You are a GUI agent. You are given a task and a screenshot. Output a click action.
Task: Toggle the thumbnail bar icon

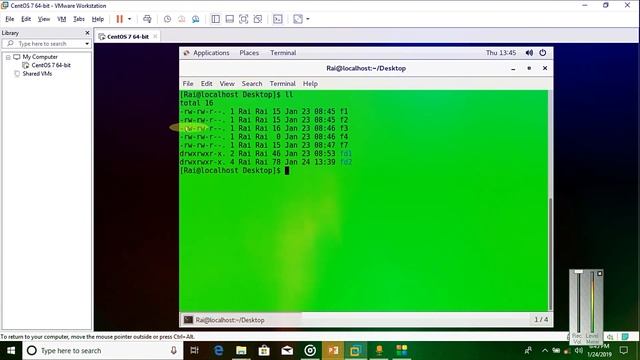229,19
